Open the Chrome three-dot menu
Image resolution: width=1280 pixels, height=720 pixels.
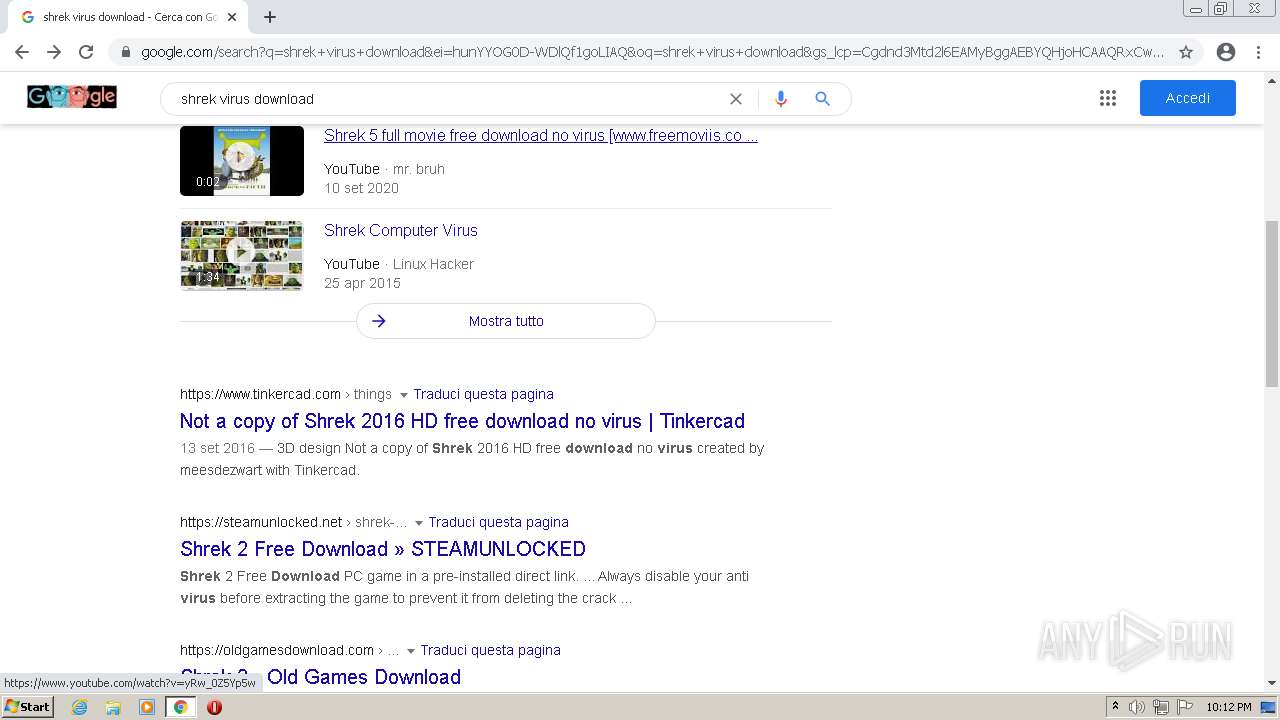pos(1260,52)
